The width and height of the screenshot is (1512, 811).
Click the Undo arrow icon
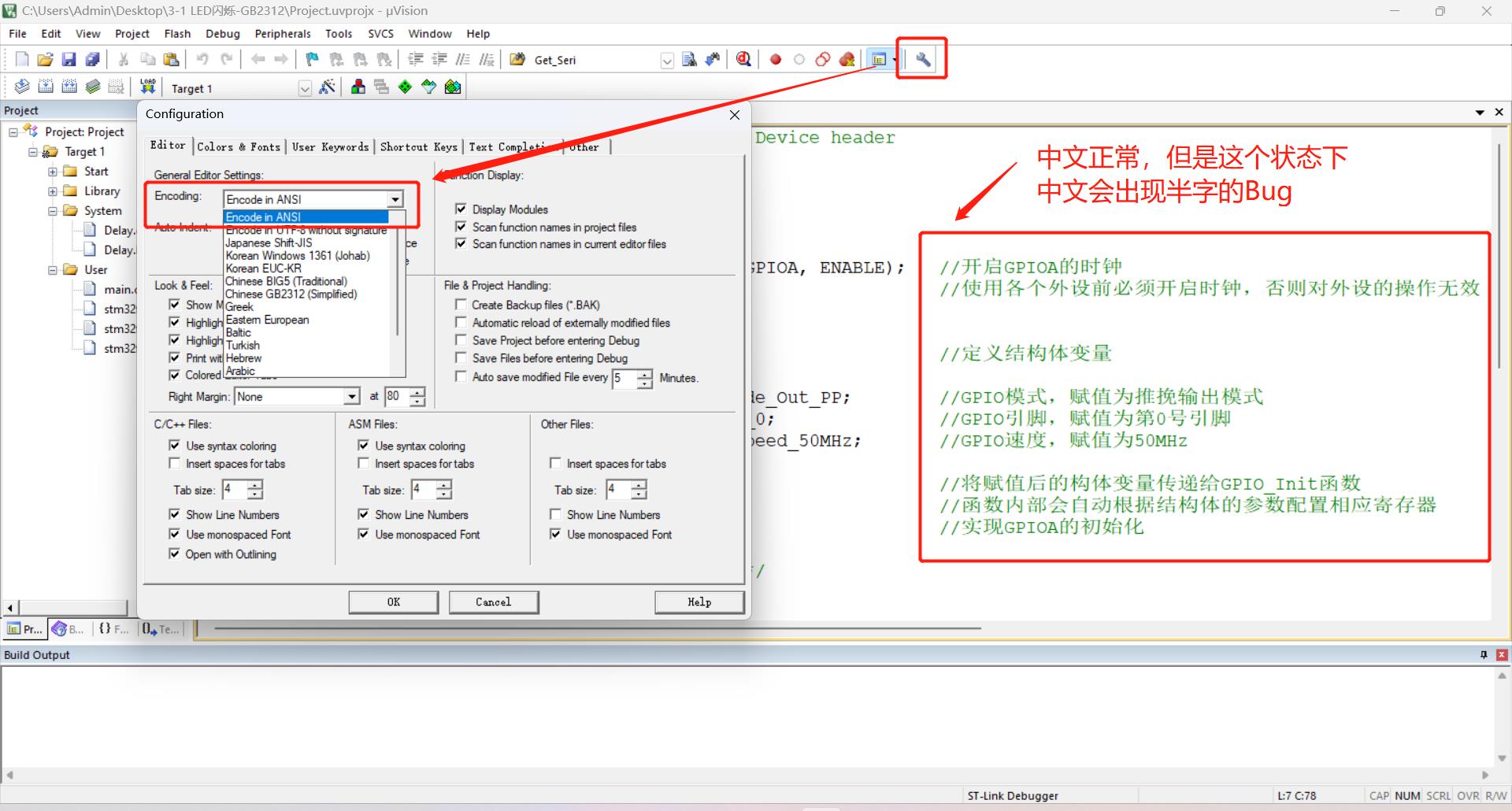(x=202, y=59)
